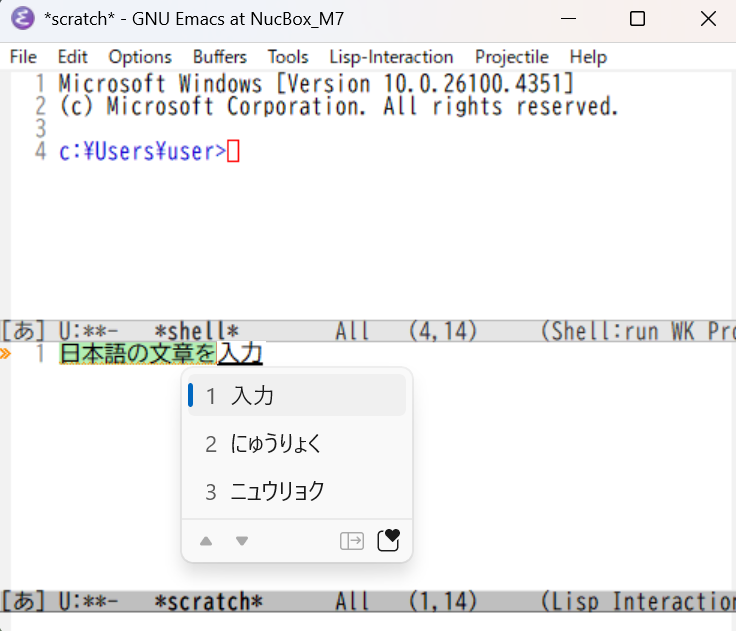This screenshot has width=736, height=631.
Task: Minimize the Emacs window
Action: point(568,19)
